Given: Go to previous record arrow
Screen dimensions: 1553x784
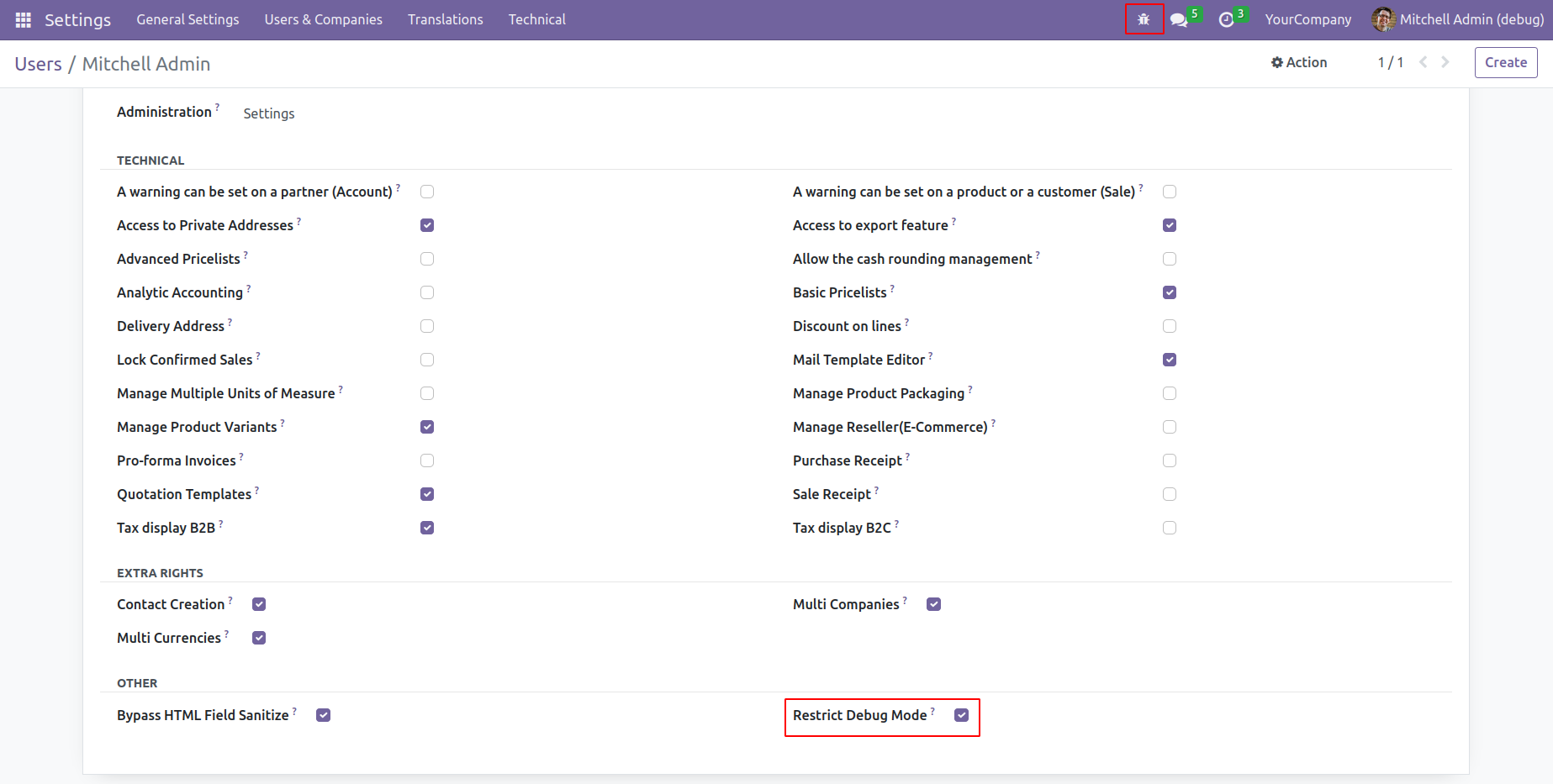Looking at the screenshot, I should pyautogui.click(x=1423, y=62).
